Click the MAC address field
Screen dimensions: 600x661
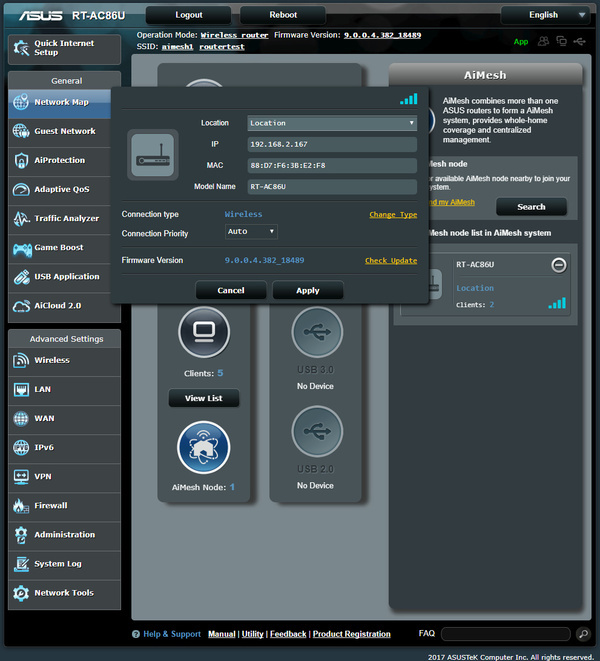pos(332,165)
